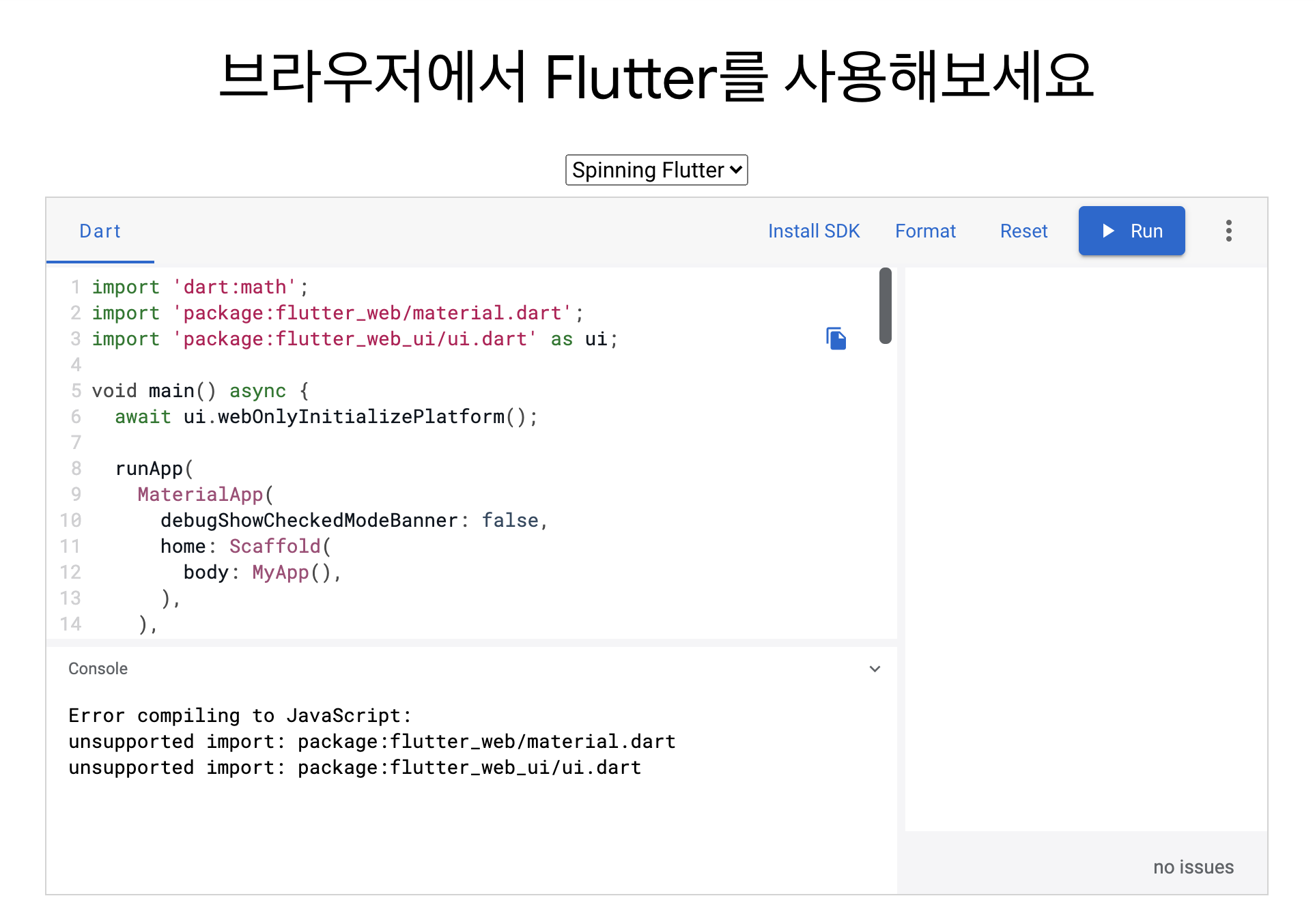The height and width of the screenshot is (924, 1315).
Task: Click the Console header label
Action: pos(98,669)
